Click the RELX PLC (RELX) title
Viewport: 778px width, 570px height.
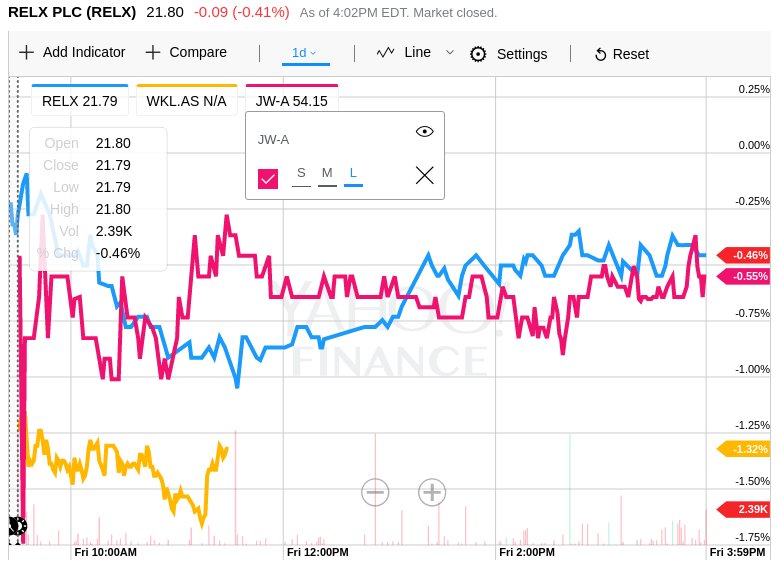pos(72,12)
